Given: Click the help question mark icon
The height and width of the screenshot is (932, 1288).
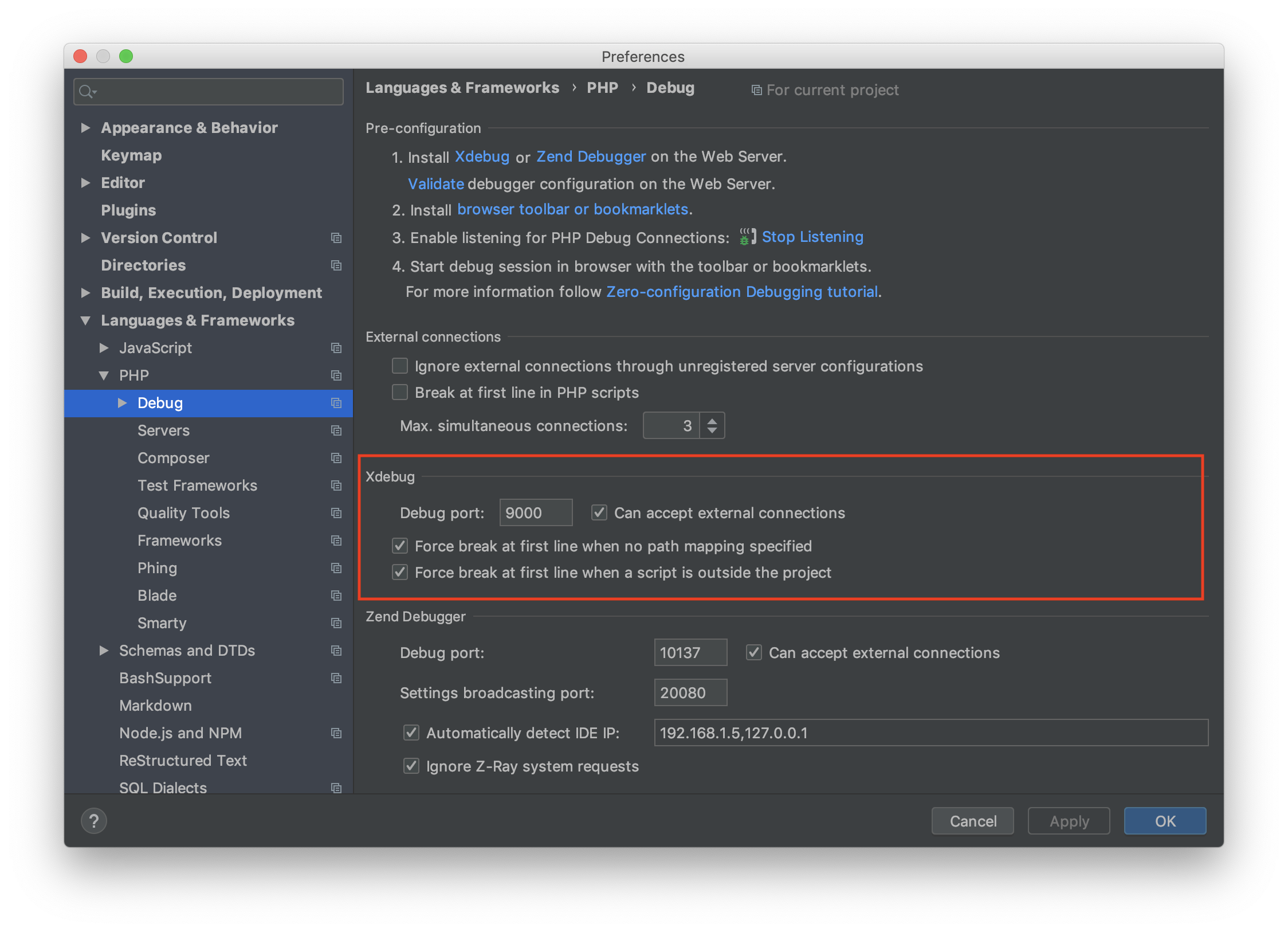Looking at the screenshot, I should (94, 821).
